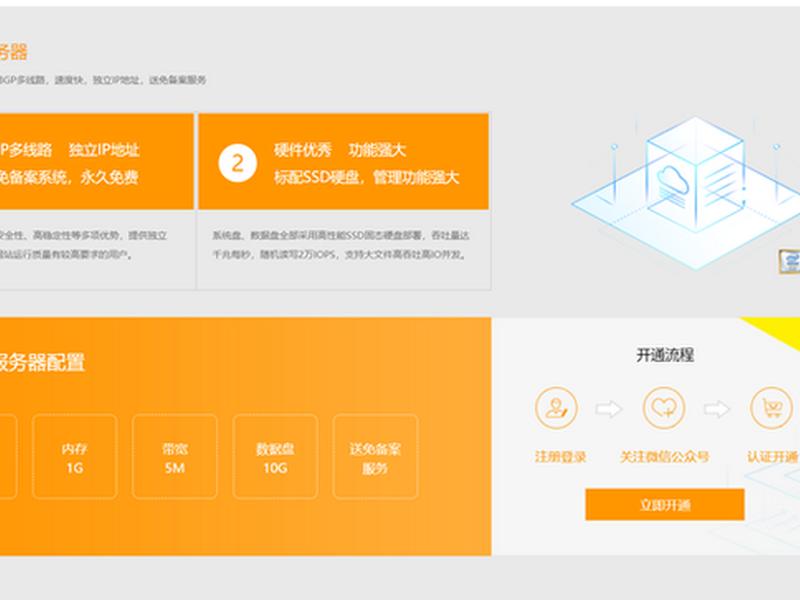Select the 关注微信公众号 heart icon
Screen dimensions: 800x600
click(664, 408)
